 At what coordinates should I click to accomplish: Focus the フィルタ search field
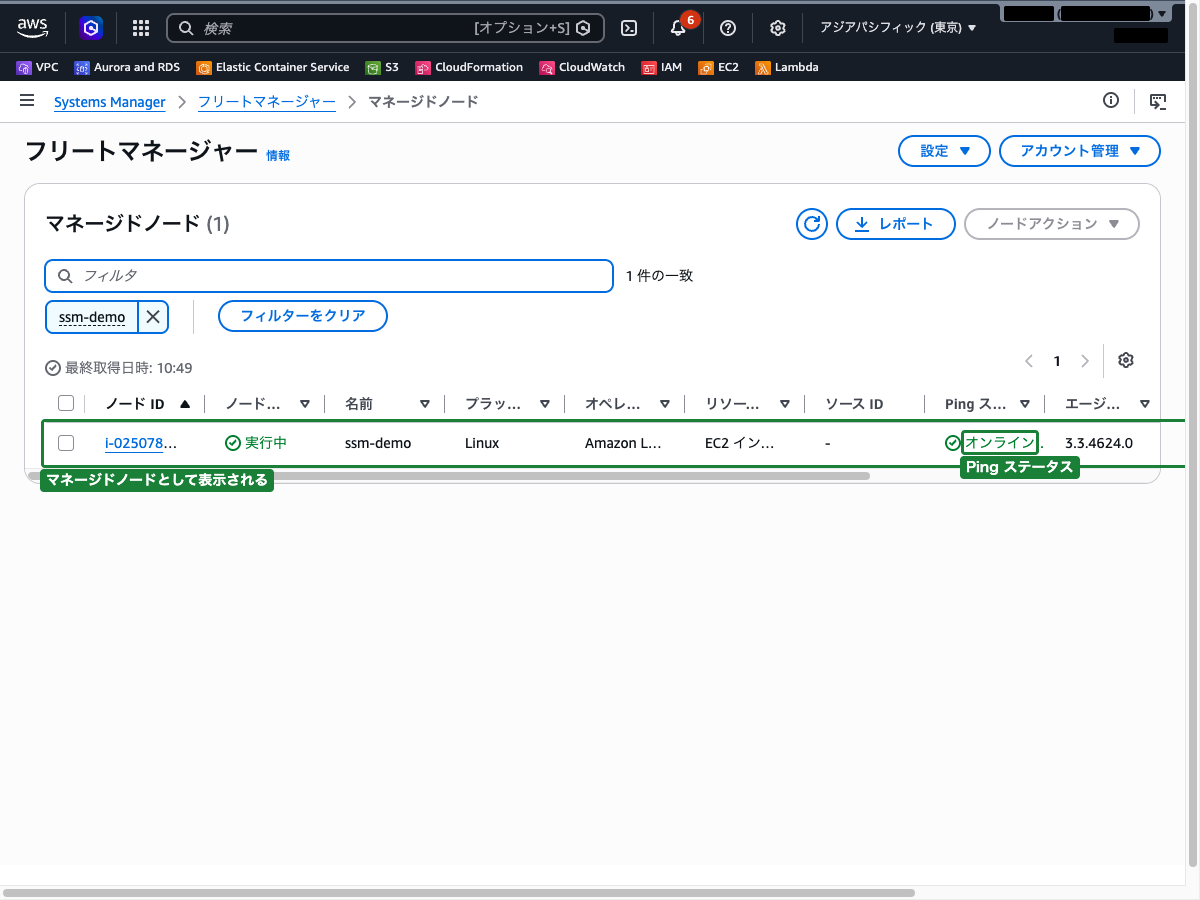(x=329, y=276)
